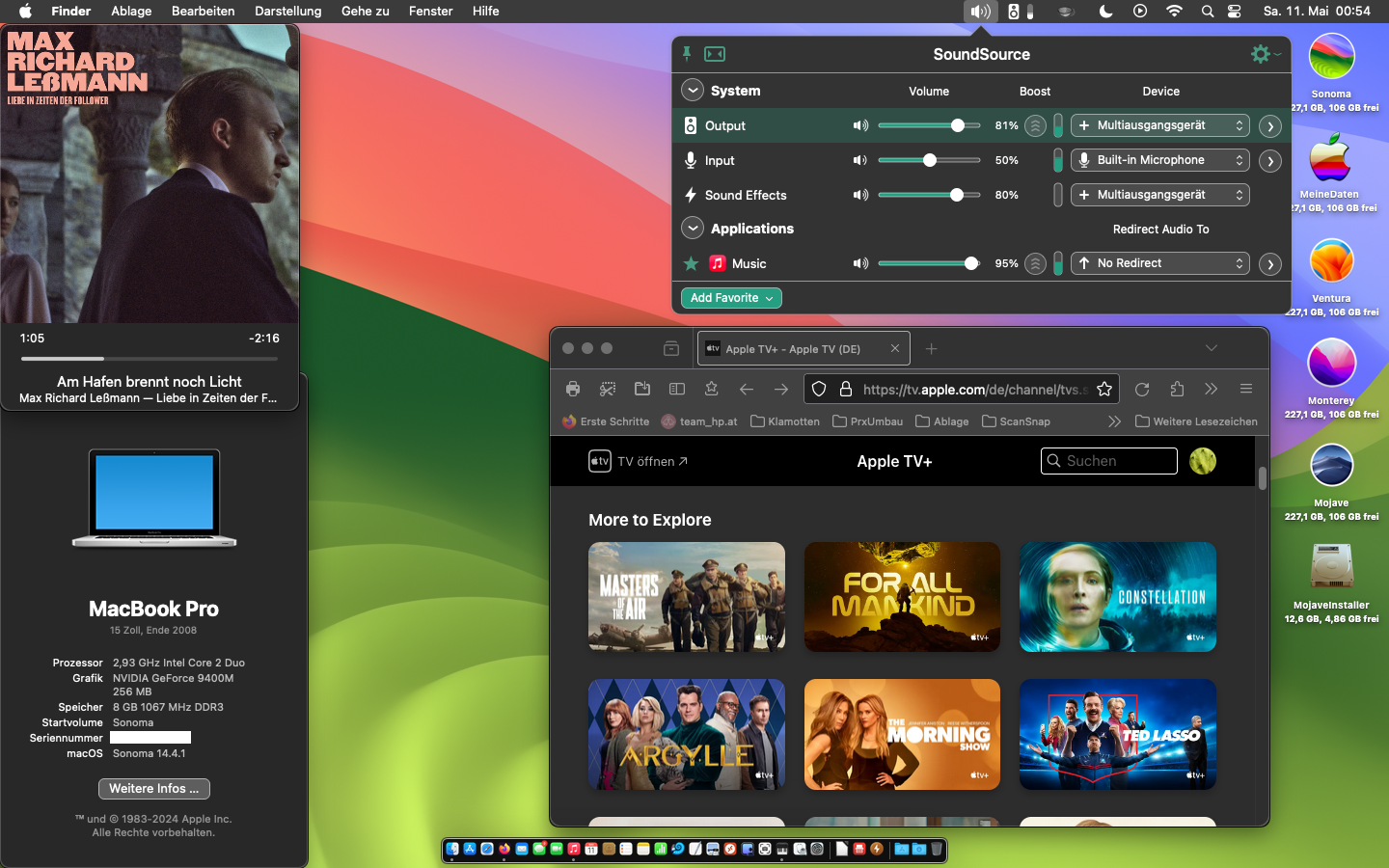
Task: Open tracking protection shield icon
Action: [x=819, y=389]
